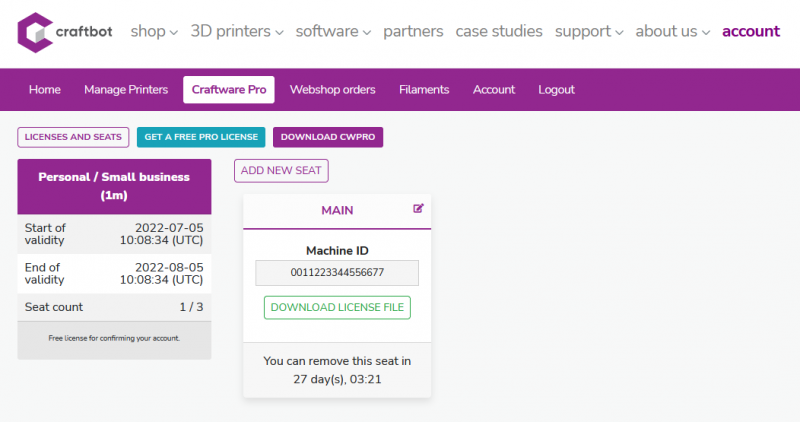This screenshot has height=422, width=800.
Task: Open case studies page
Action: tap(499, 31)
